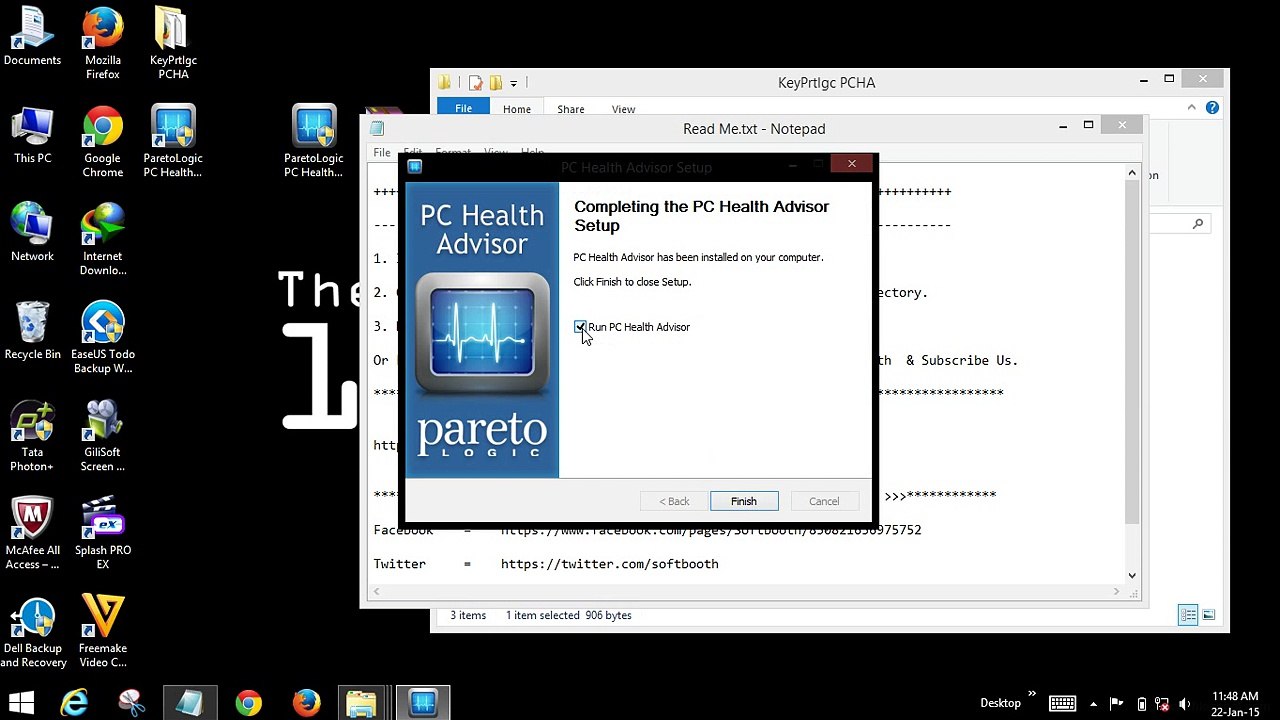Uncheck Run PC Health Advisor checkbox
This screenshot has height=720, width=1280.
pos(580,327)
